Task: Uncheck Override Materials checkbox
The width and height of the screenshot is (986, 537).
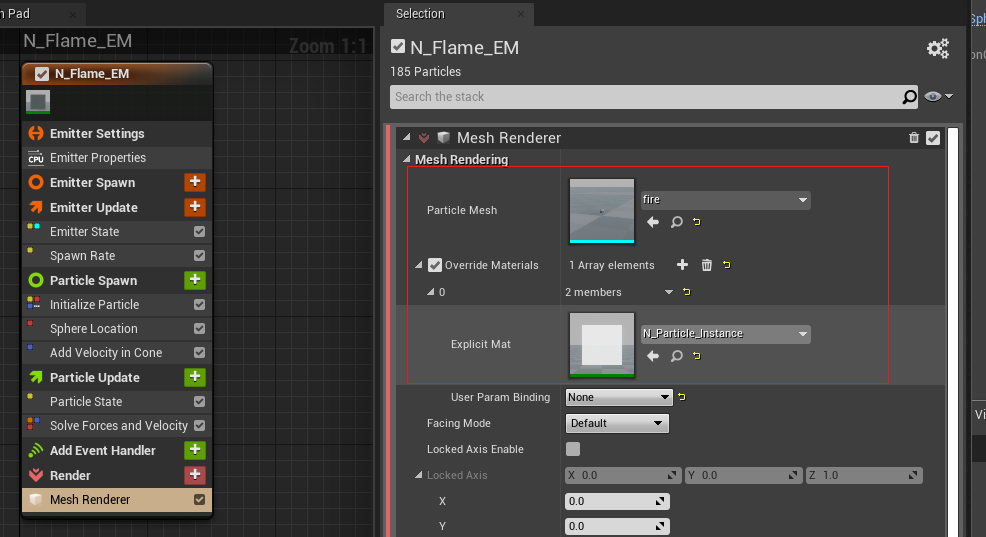Action: click(x=435, y=265)
